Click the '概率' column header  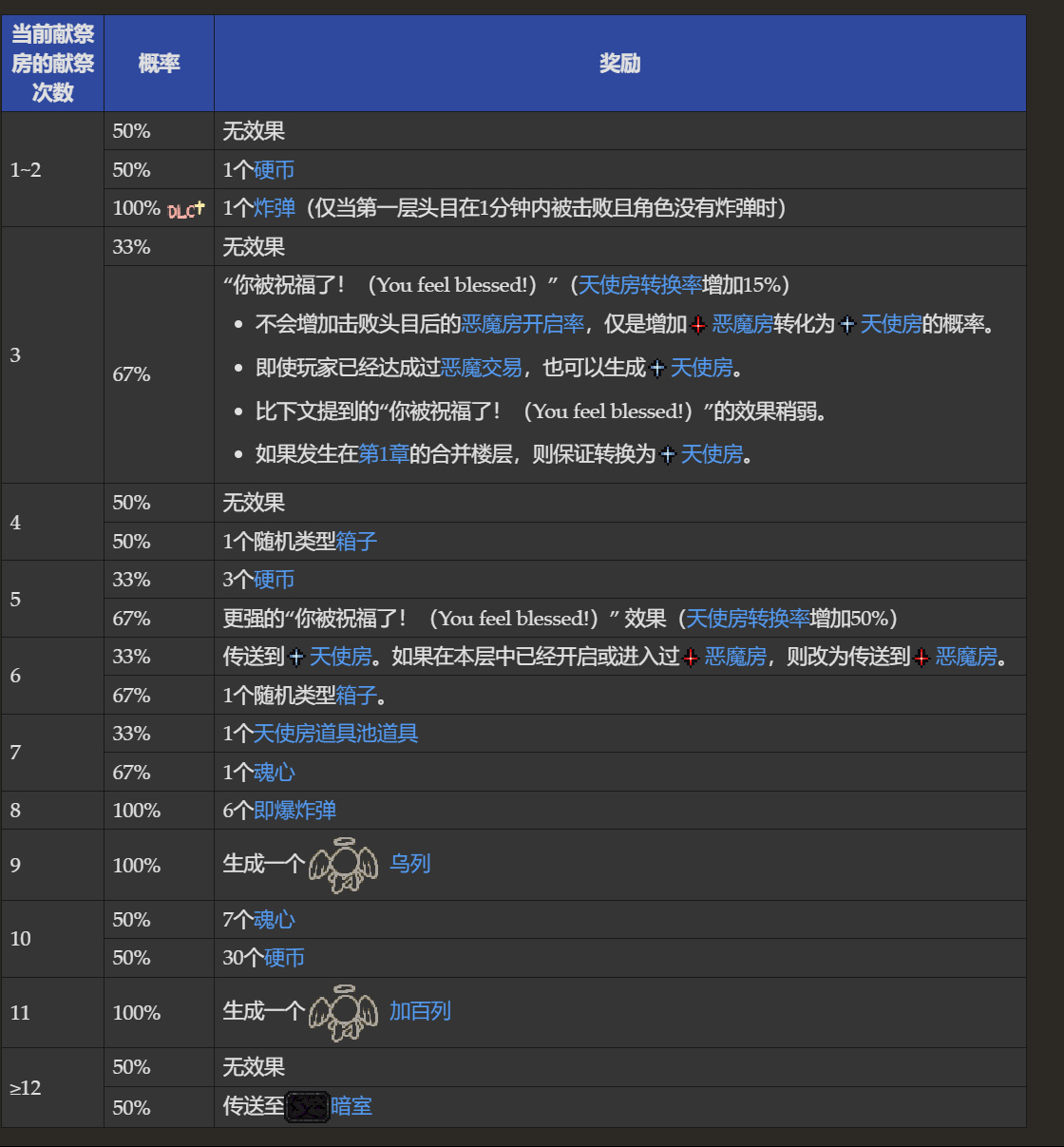(159, 64)
